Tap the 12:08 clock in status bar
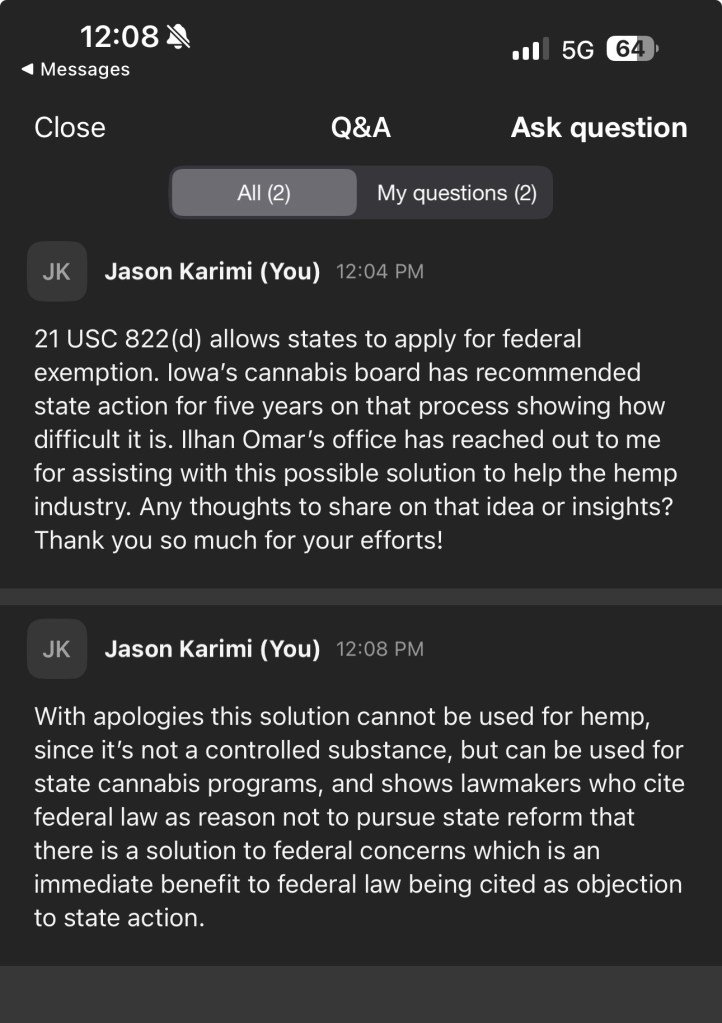The image size is (722, 1023). pos(119,37)
